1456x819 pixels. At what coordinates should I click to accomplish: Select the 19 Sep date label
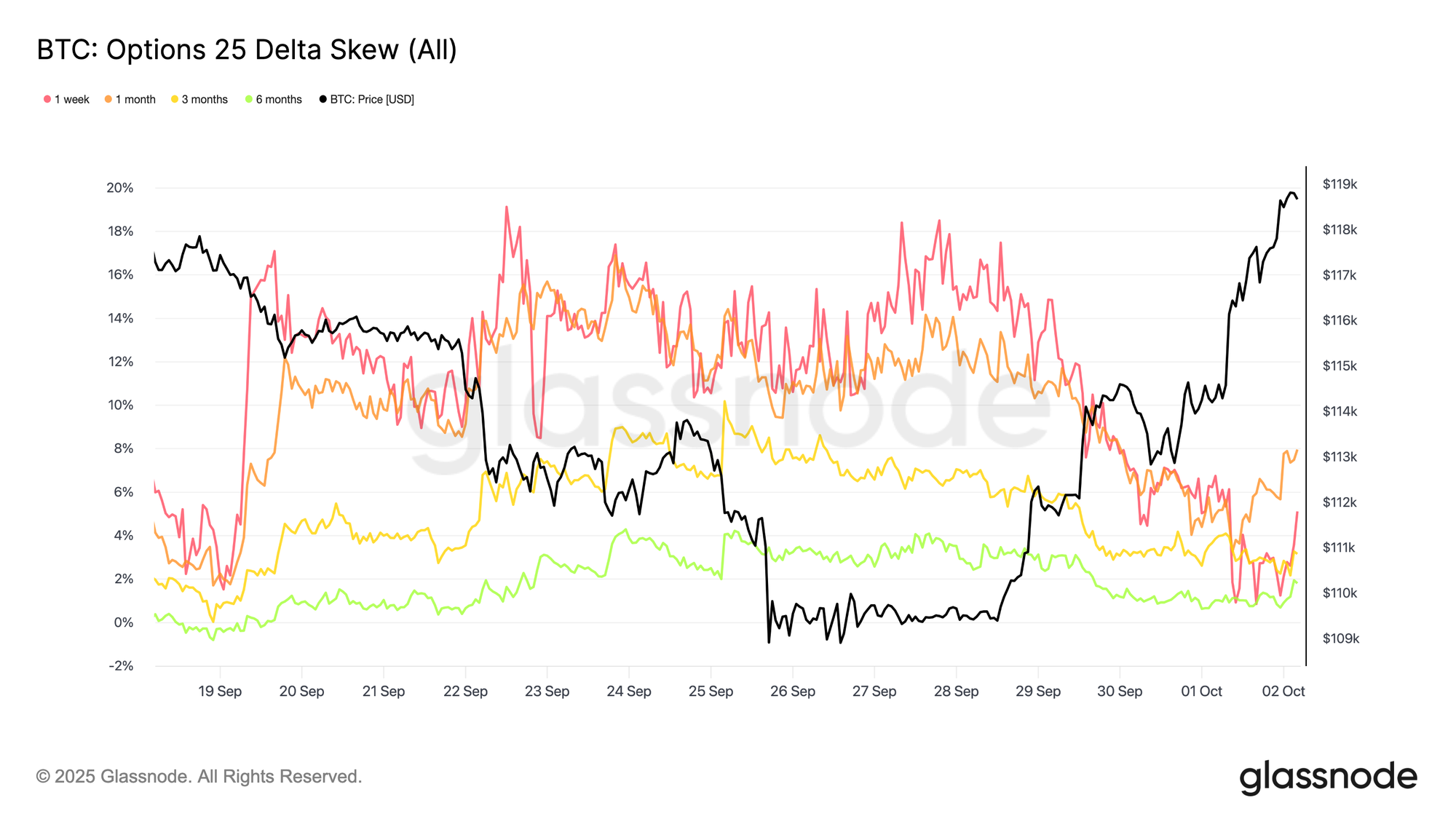click(x=220, y=692)
